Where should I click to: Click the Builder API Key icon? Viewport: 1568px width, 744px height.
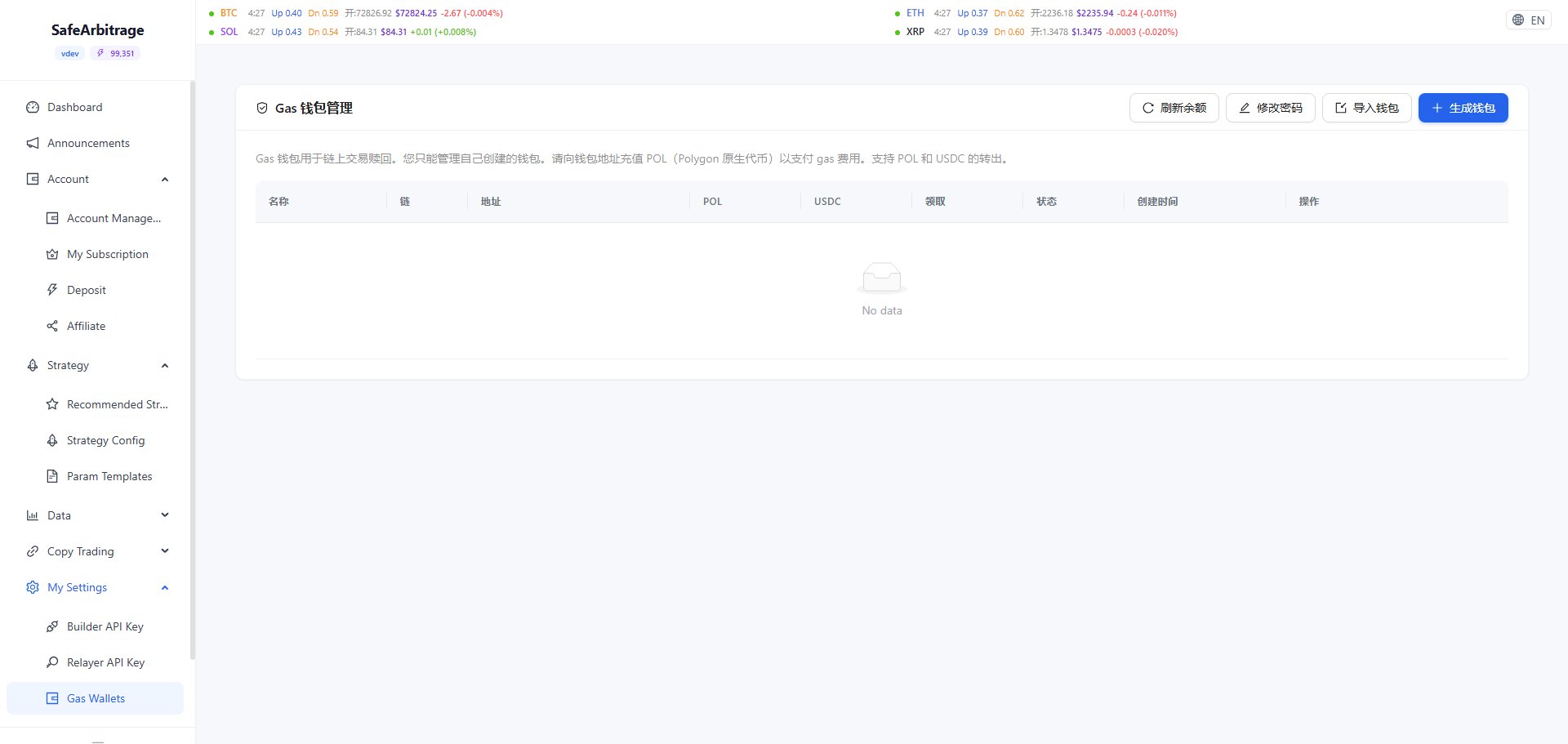[52, 626]
